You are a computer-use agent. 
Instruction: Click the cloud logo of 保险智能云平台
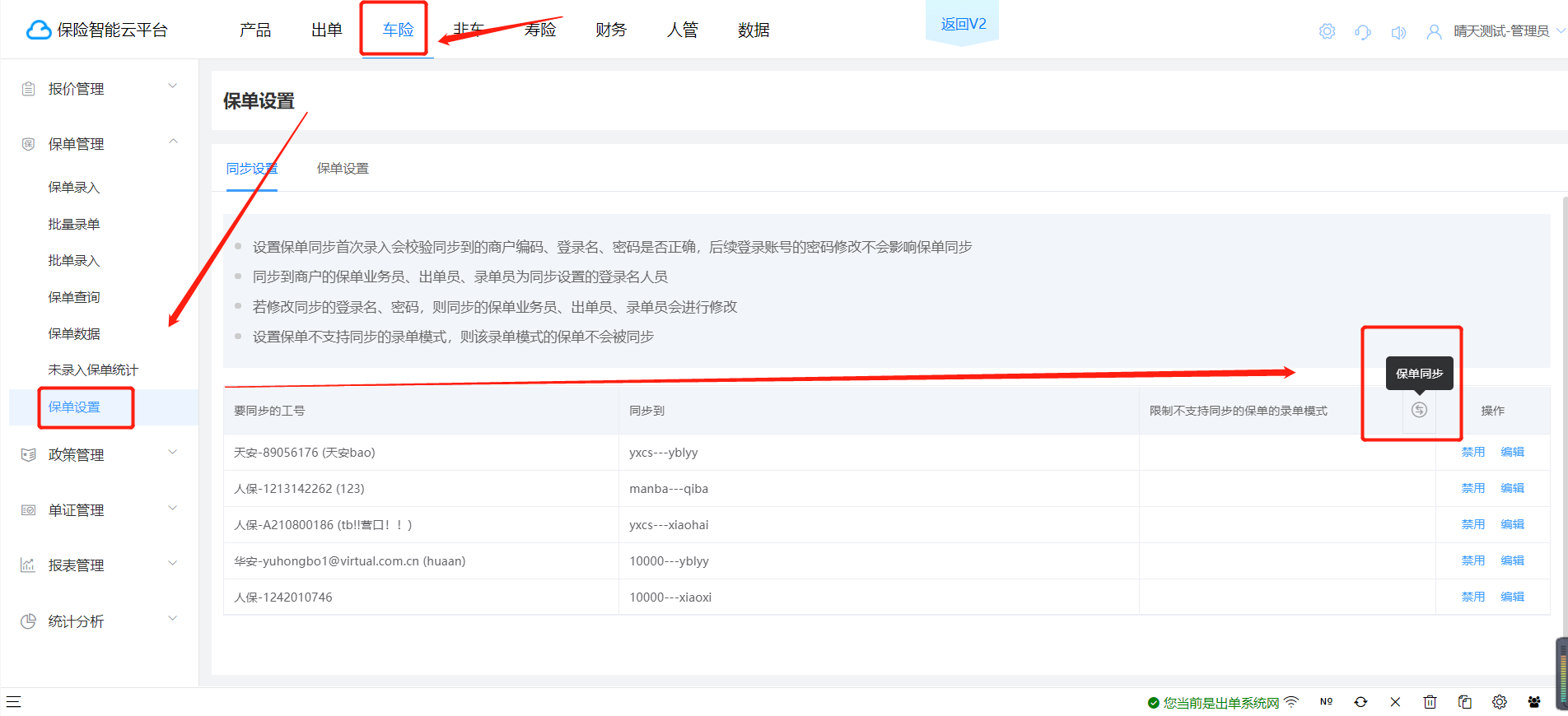pos(39,30)
